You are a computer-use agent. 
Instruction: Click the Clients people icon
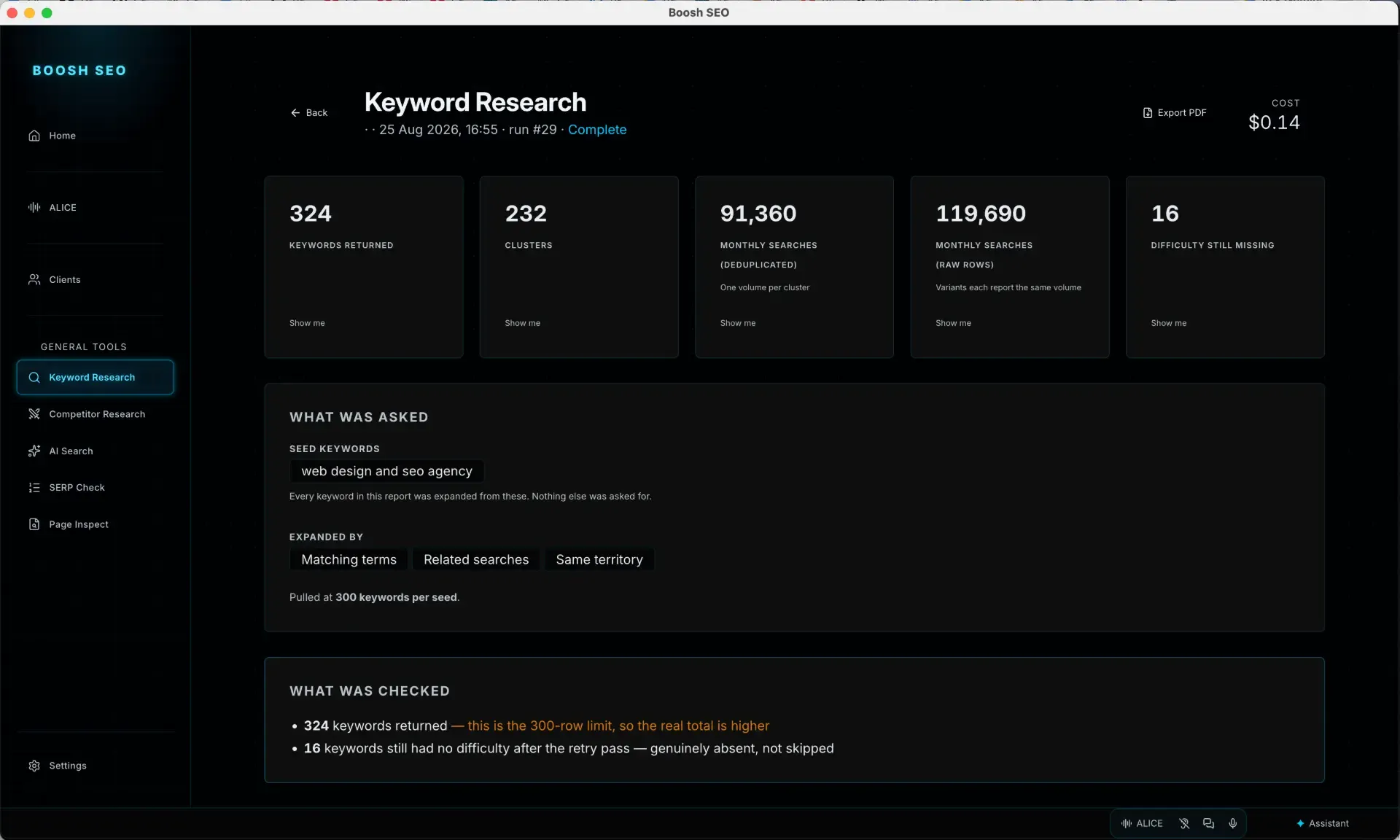[34, 280]
